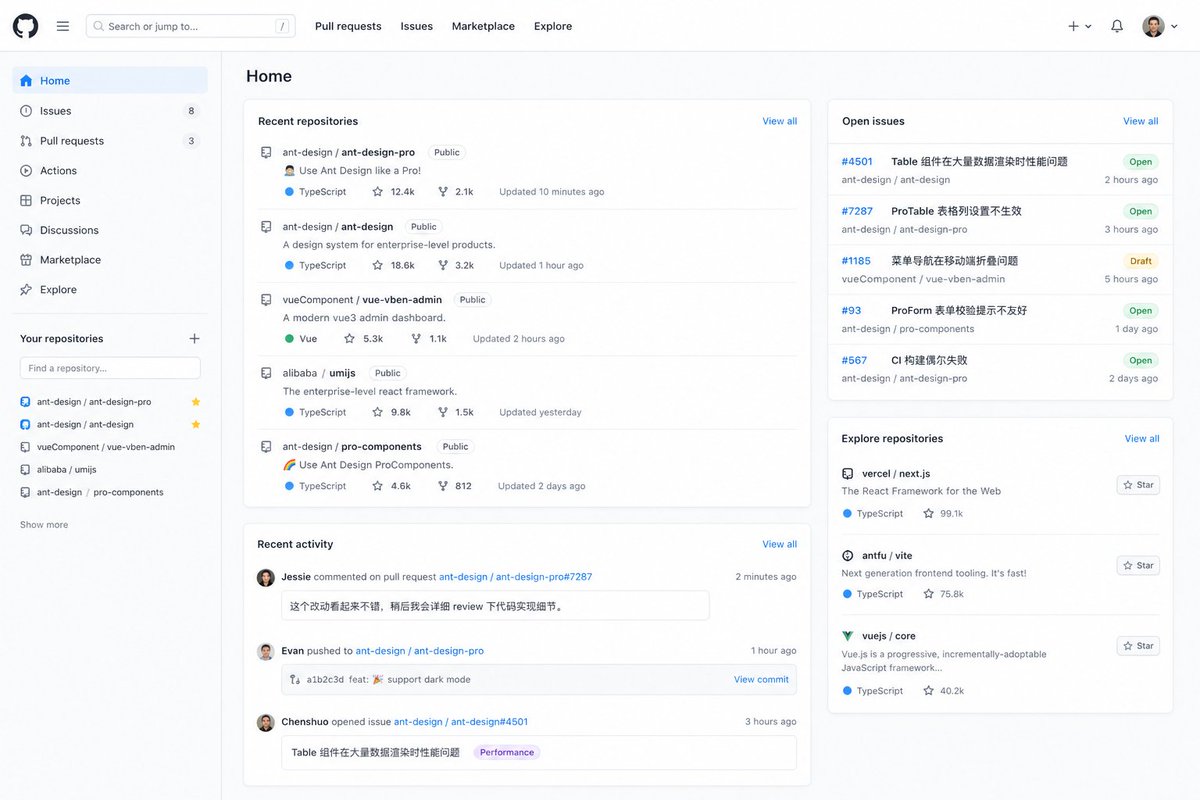Open the hamburger menu icon

pos(63,26)
